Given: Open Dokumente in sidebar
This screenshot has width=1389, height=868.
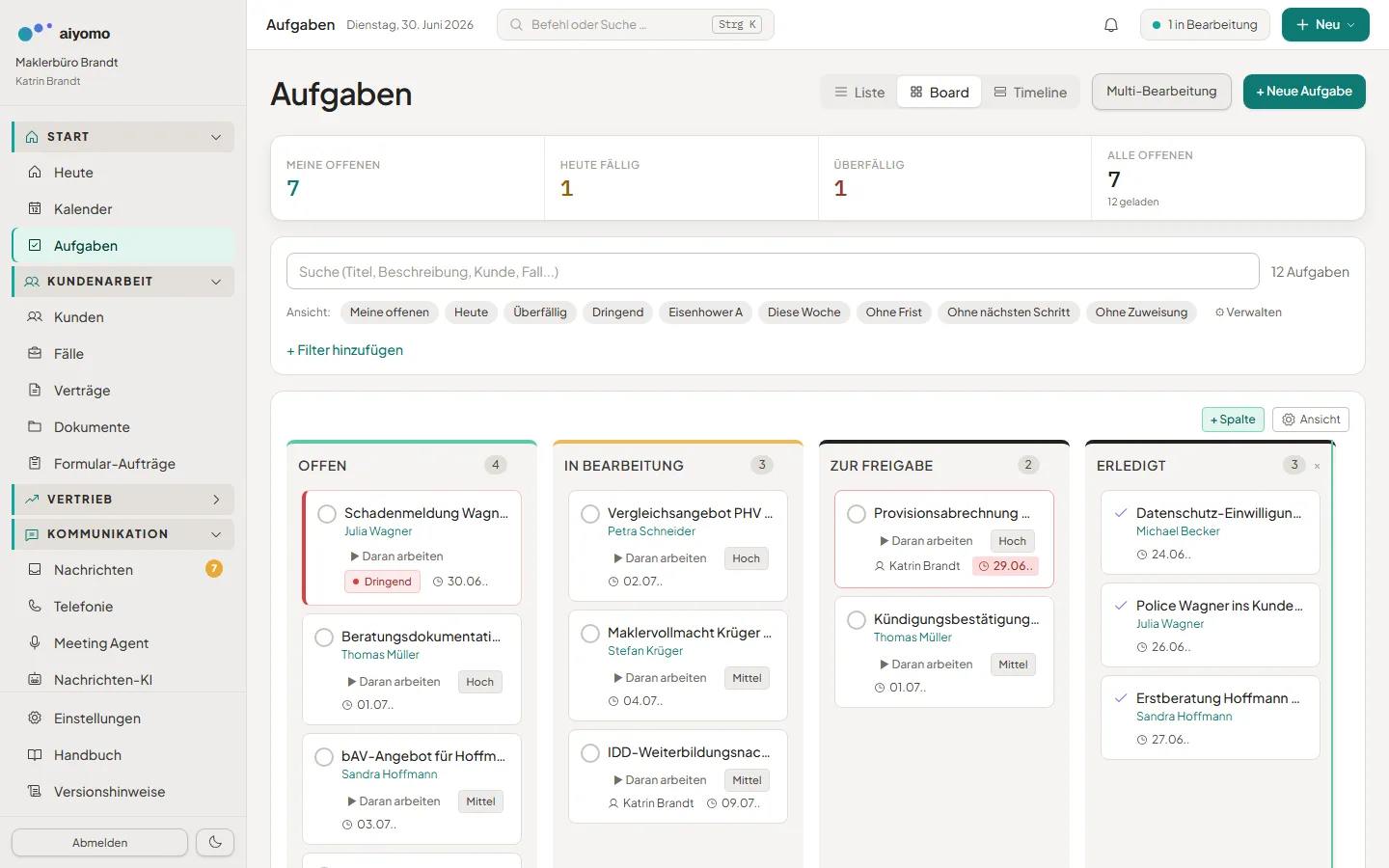Looking at the screenshot, I should tap(123, 427).
